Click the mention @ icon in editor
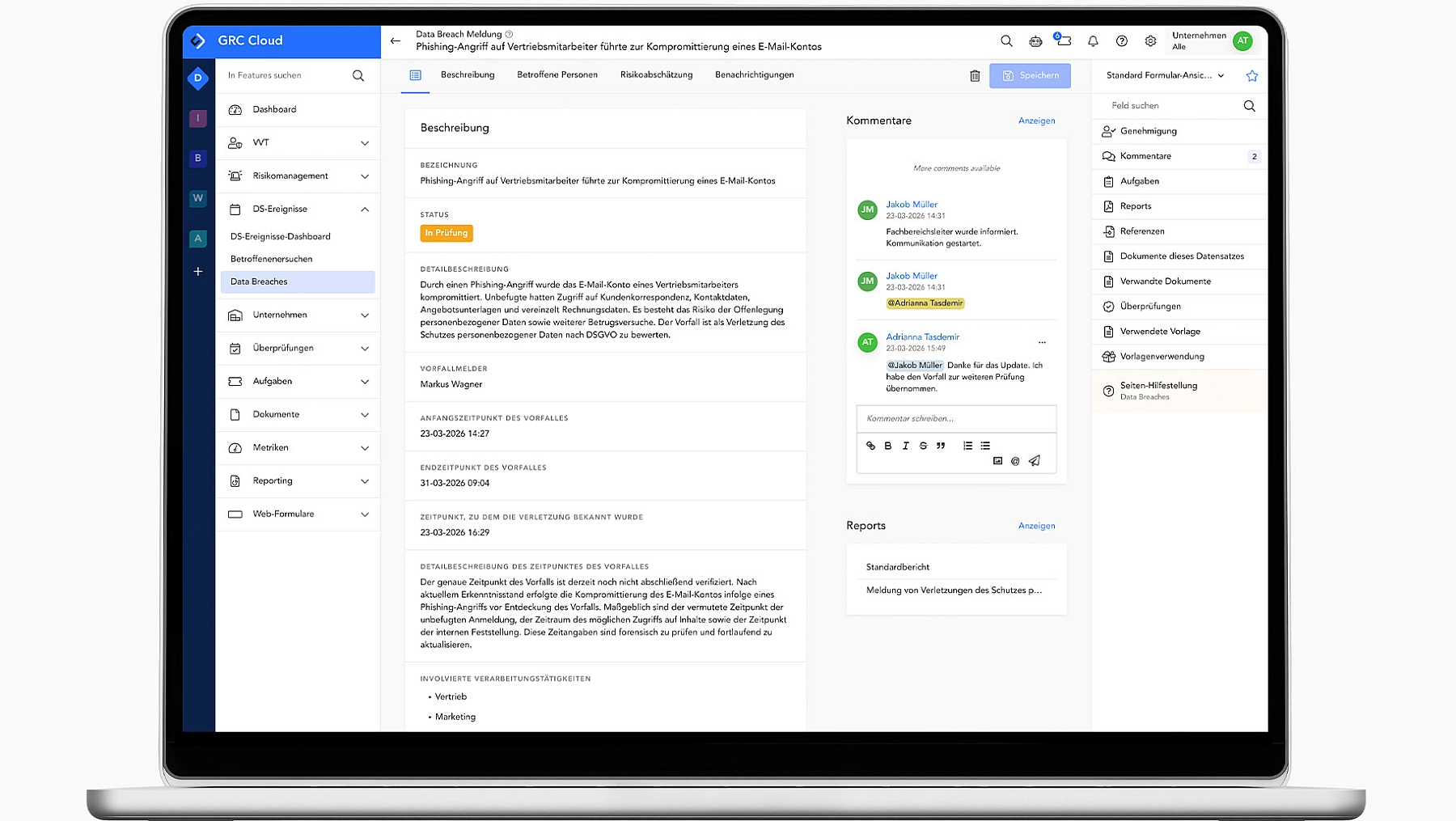Image resolution: width=1456 pixels, height=821 pixels. click(x=1015, y=461)
